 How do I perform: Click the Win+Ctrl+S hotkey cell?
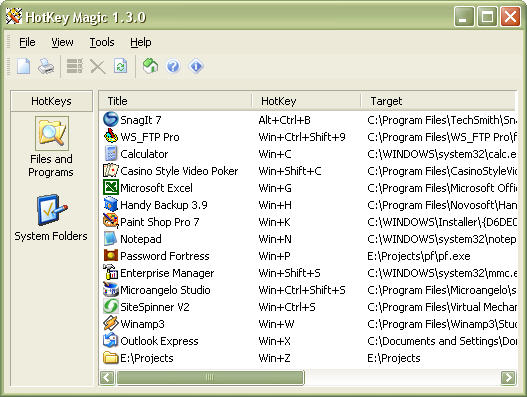(x=287, y=307)
